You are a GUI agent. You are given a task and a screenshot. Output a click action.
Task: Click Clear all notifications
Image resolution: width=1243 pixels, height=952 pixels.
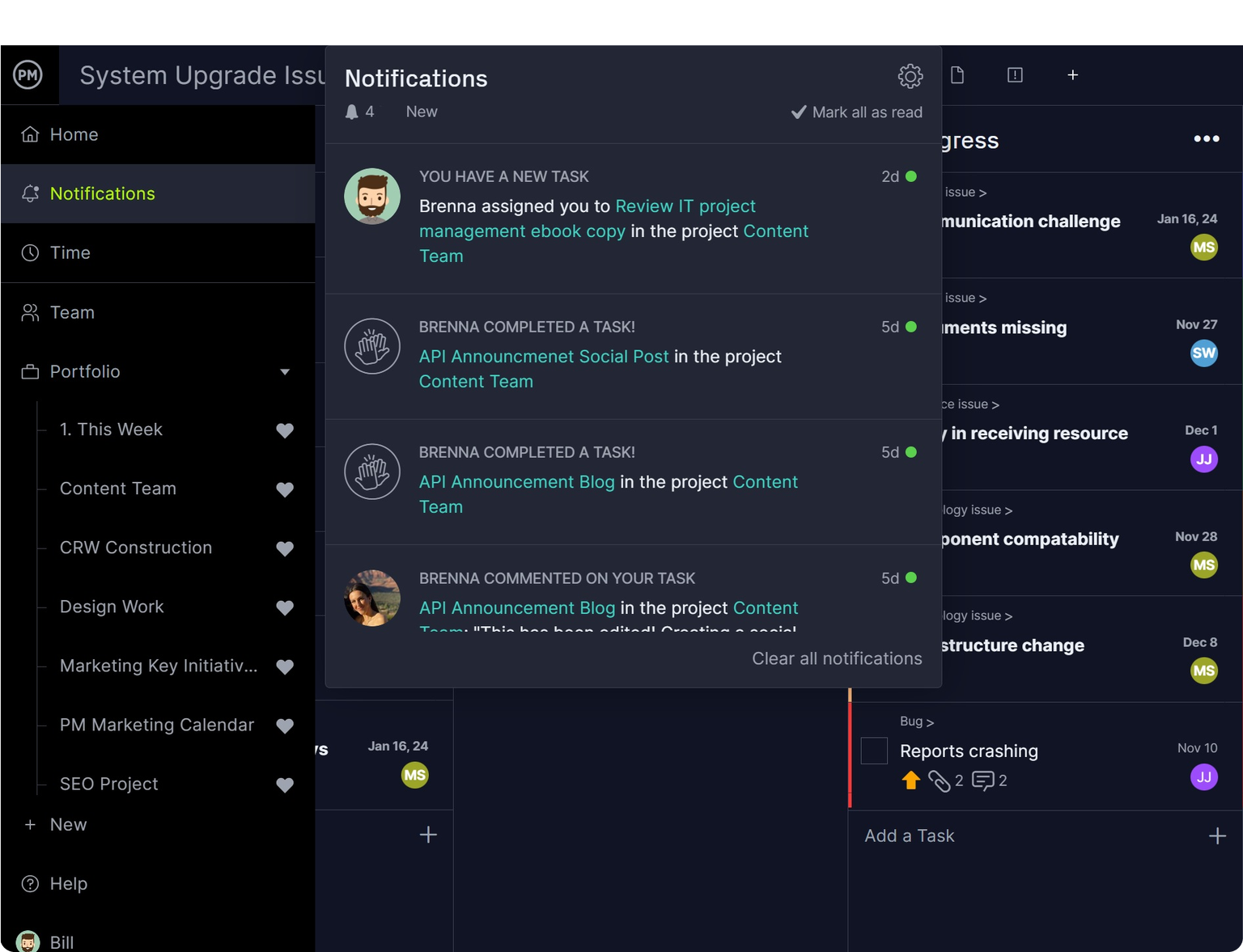point(837,658)
